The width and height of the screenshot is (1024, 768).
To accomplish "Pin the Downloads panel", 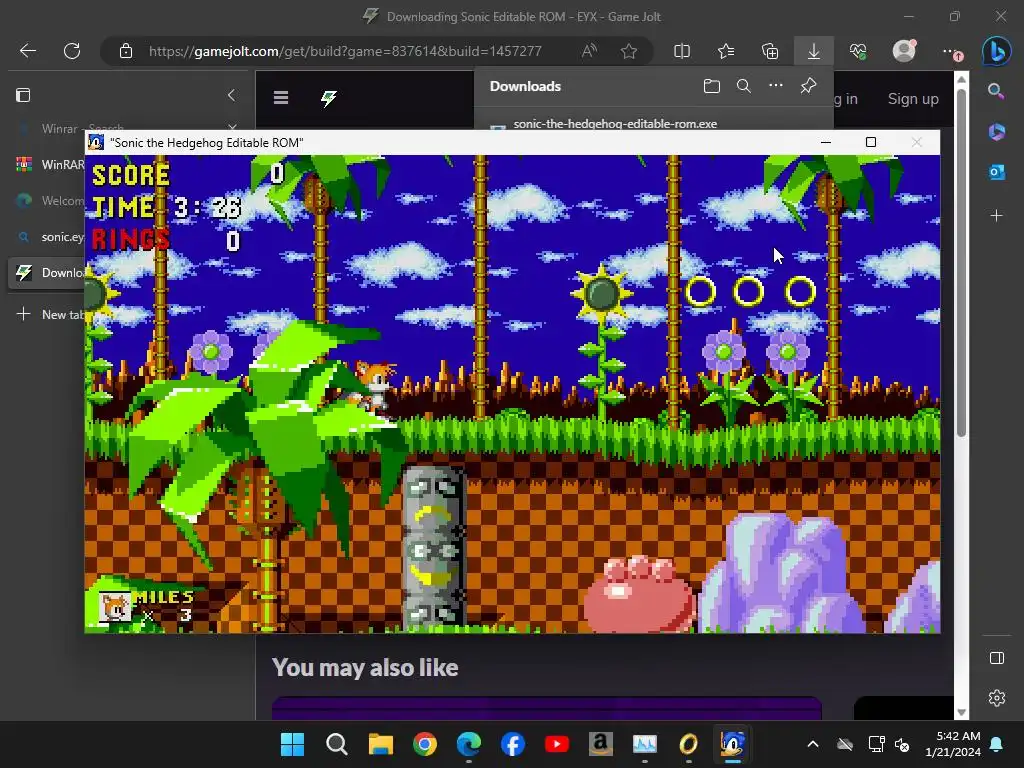I will pos(808,86).
